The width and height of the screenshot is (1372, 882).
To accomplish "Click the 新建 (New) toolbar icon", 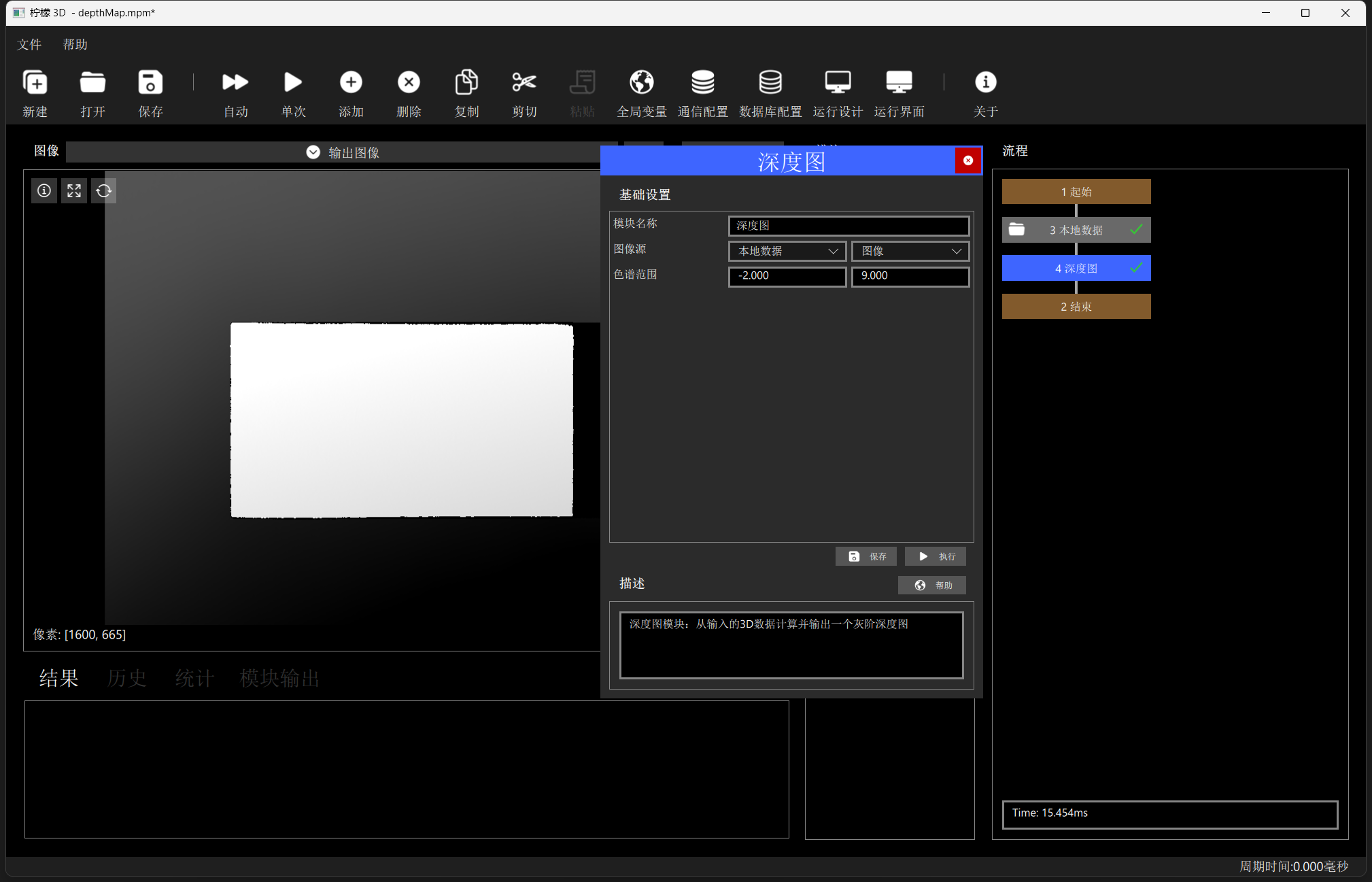I will 35,82.
